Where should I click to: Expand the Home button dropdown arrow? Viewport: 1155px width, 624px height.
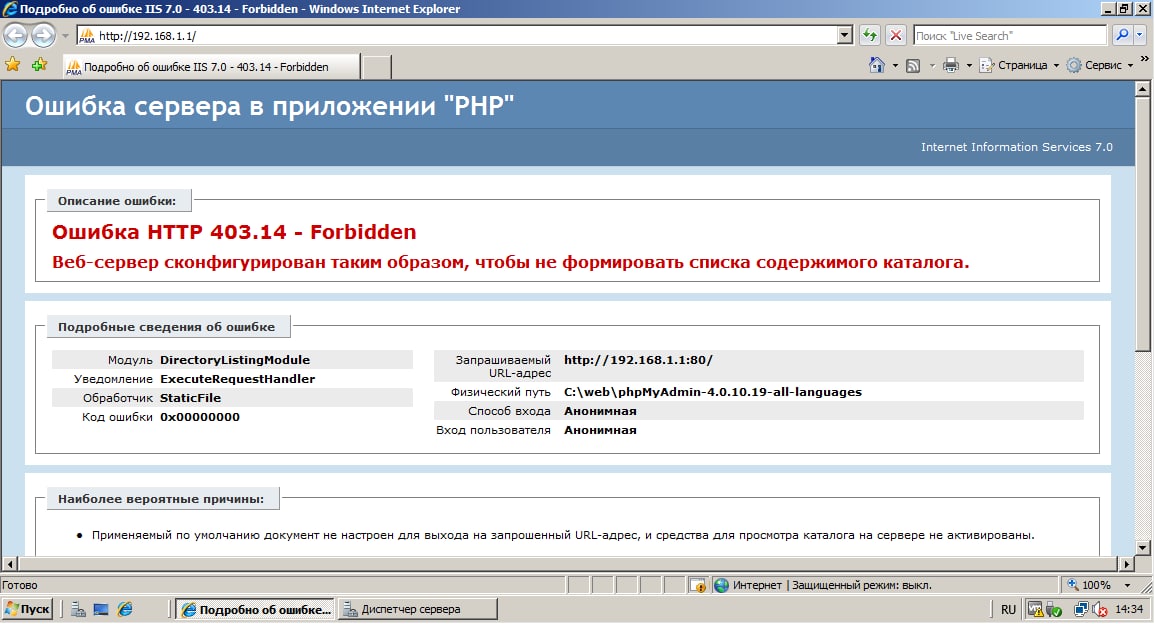point(895,66)
